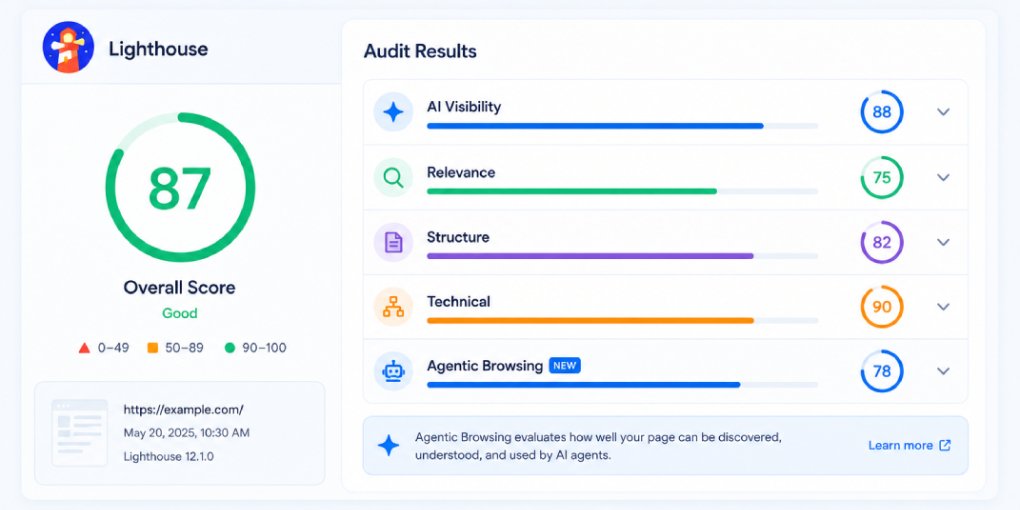Click the sparkle icon in info banner
Viewport: 1020px width, 510px height.
389,446
